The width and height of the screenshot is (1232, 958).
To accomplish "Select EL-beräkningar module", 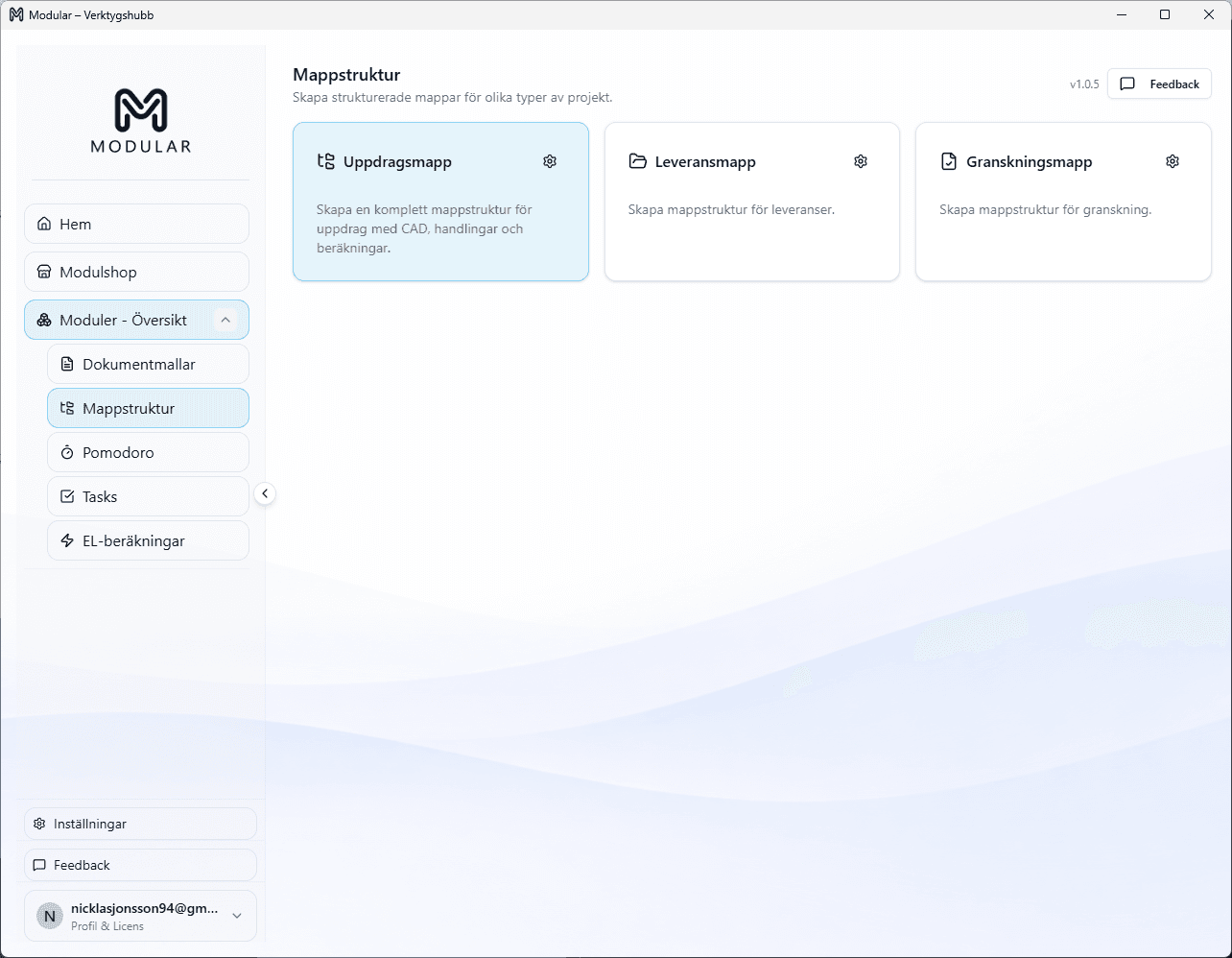I will point(148,540).
